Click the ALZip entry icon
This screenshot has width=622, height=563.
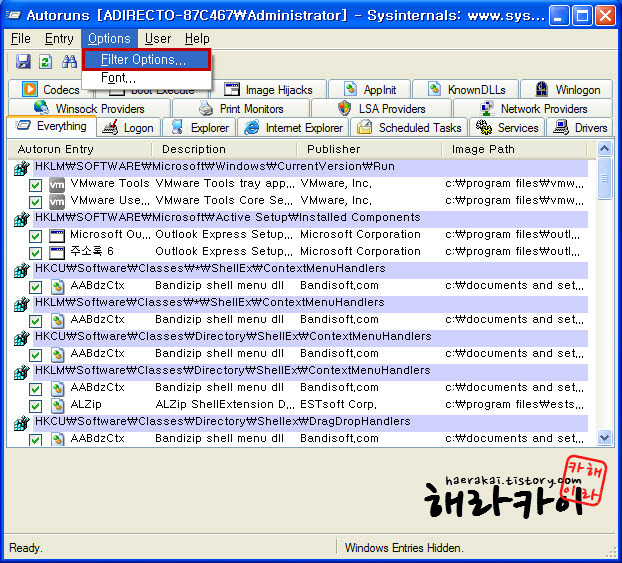pos(58,405)
